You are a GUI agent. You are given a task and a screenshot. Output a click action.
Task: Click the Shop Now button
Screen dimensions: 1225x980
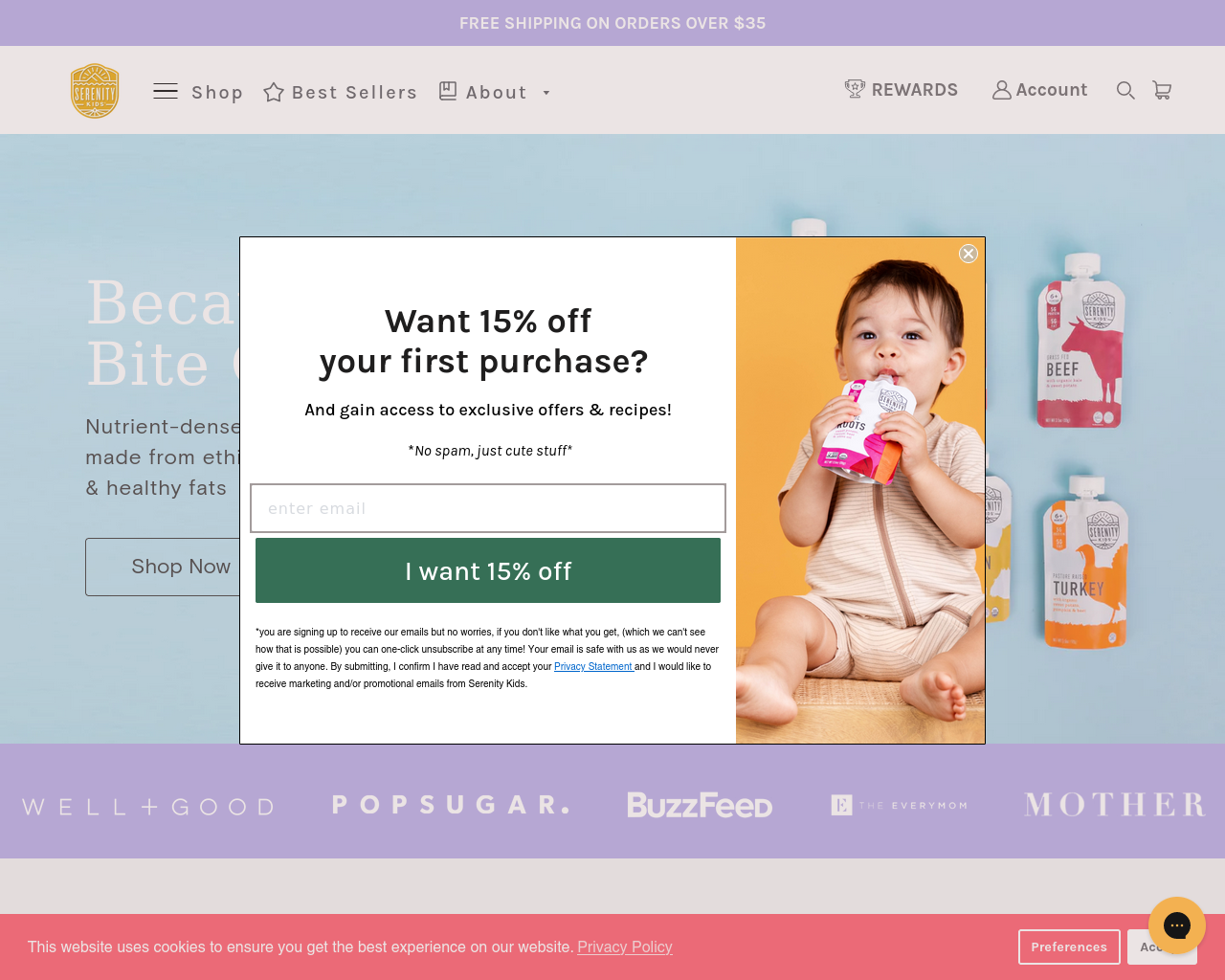click(x=163, y=567)
